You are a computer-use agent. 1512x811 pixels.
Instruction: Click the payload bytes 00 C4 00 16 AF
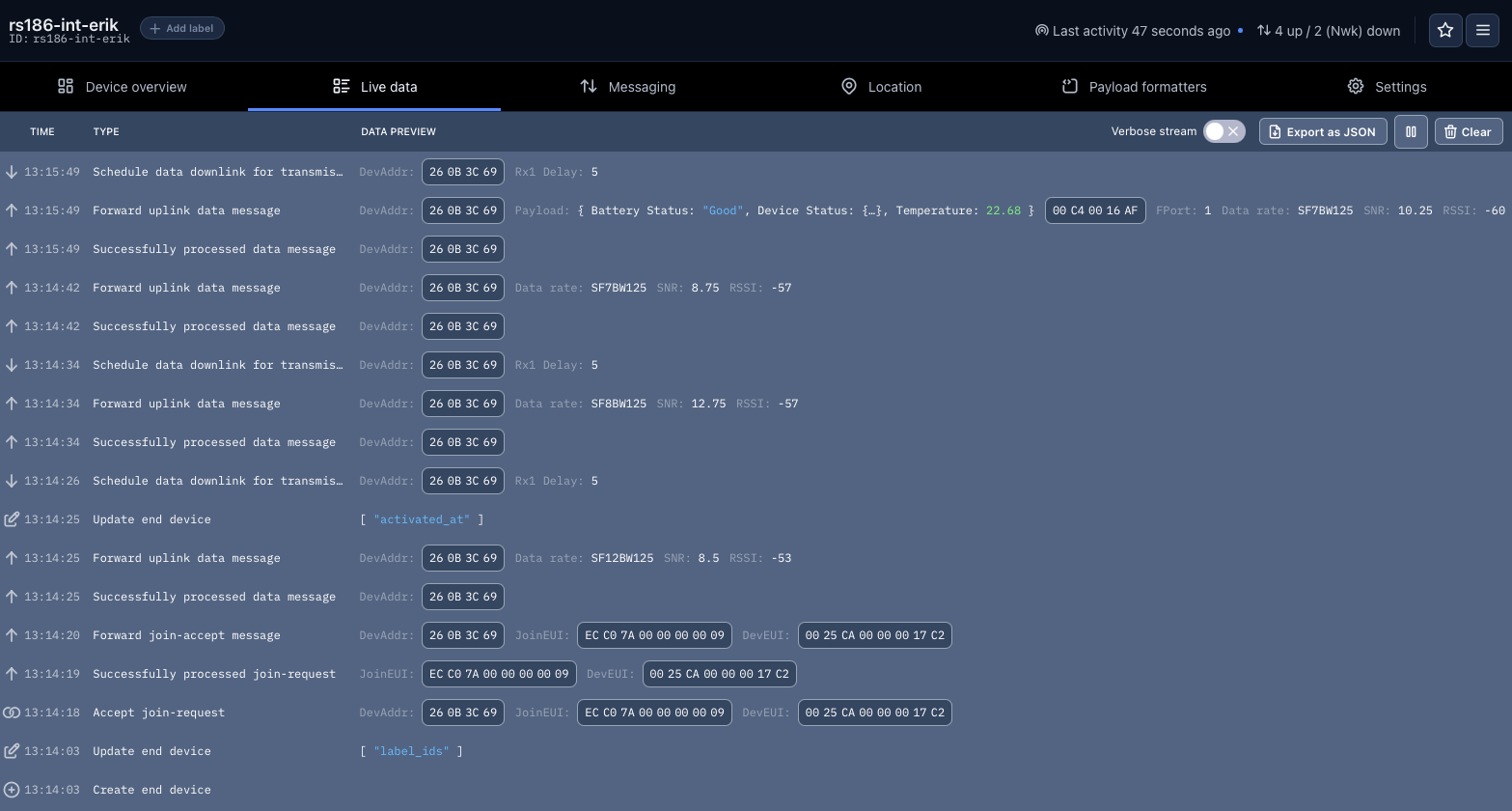tap(1094, 210)
